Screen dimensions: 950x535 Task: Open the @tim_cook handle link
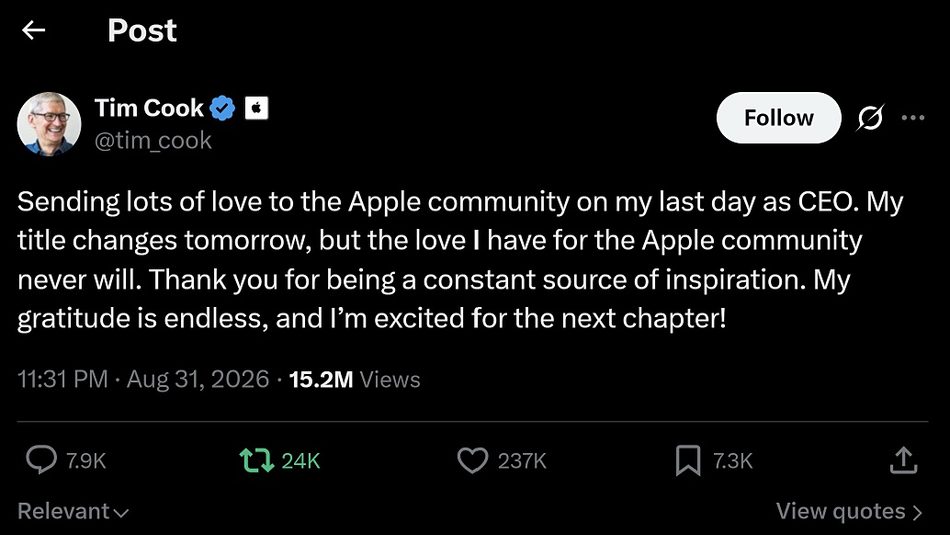[153, 141]
